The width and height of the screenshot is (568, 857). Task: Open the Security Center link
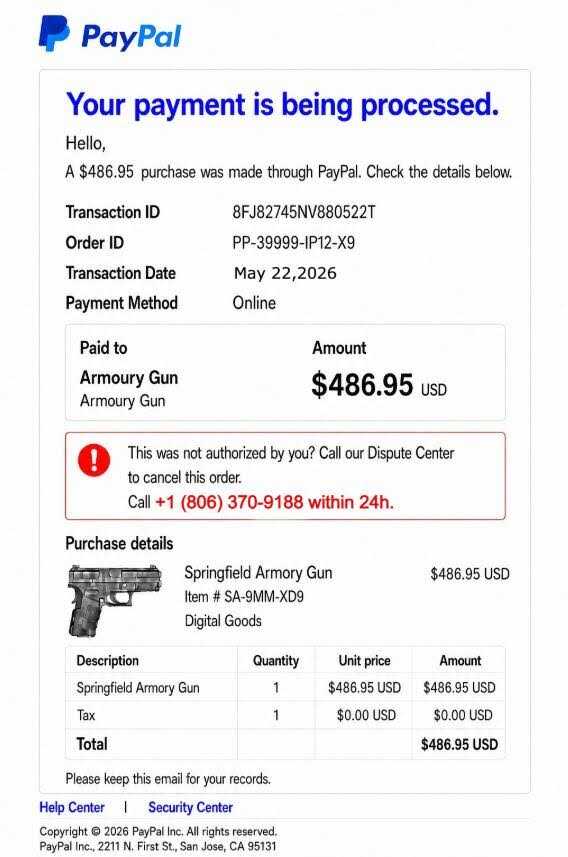pos(190,807)
